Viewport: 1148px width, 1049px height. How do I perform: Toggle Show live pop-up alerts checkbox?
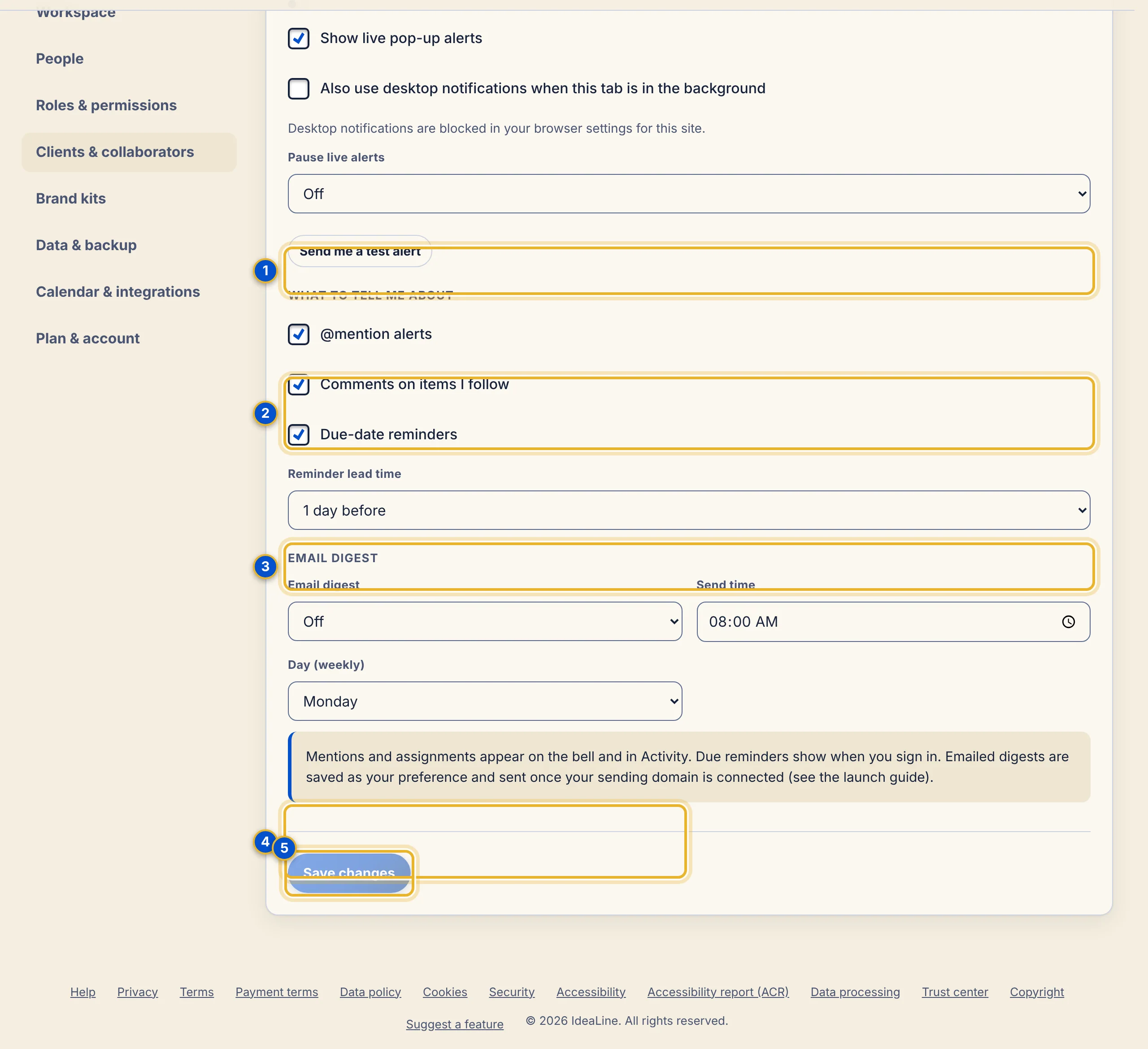point(298,38)
